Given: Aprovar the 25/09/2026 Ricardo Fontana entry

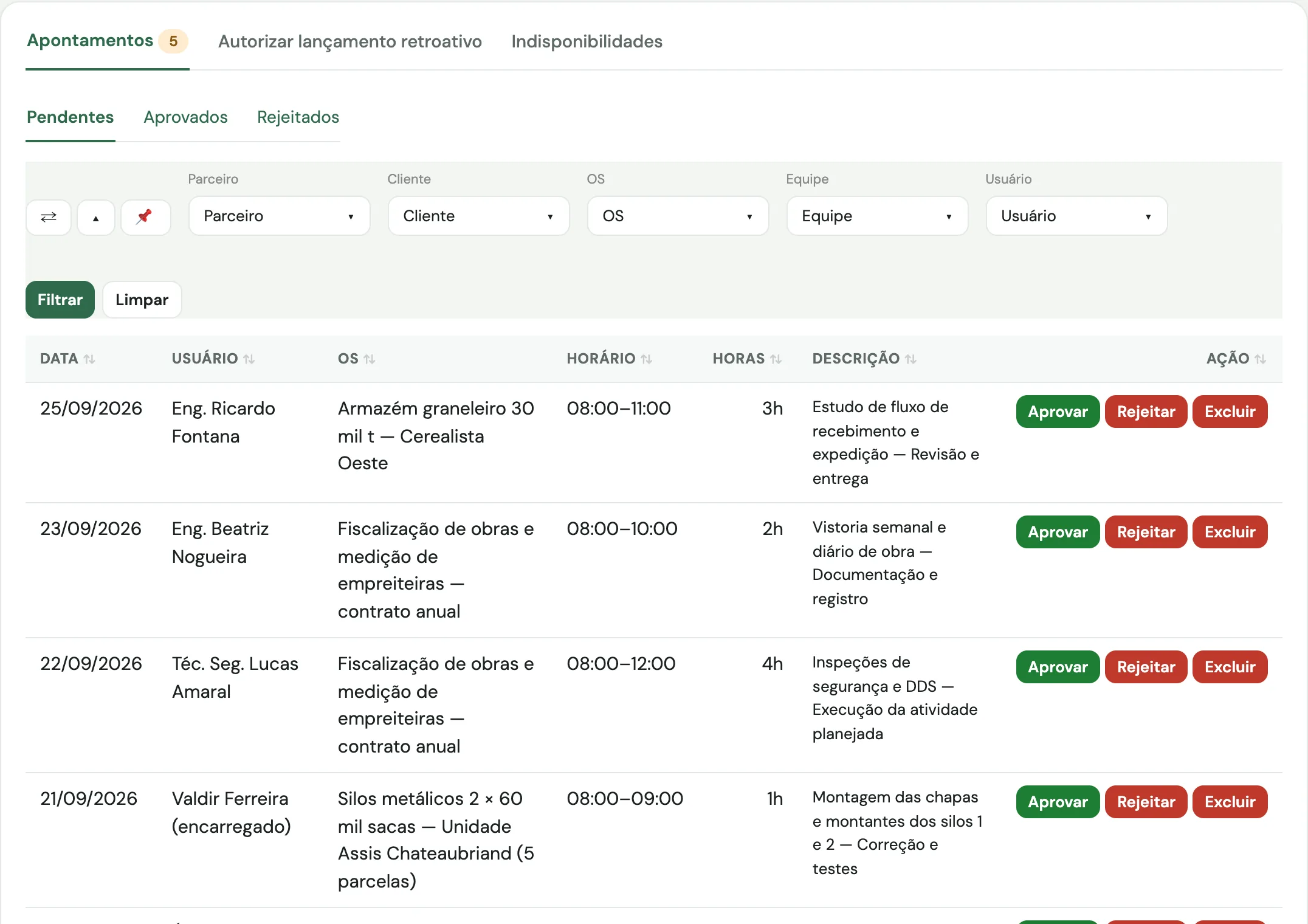Looking at the screenshot, I should point(1058,412).
